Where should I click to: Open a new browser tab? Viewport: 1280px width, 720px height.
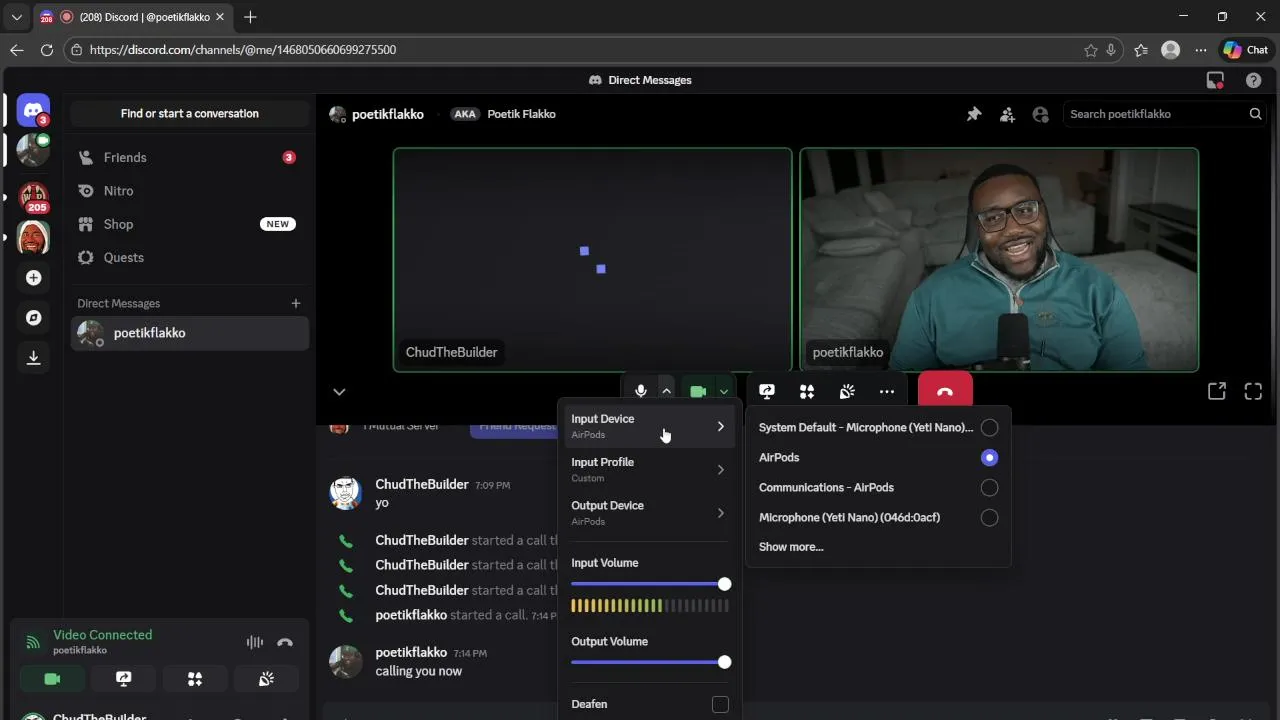coord(250,17)
